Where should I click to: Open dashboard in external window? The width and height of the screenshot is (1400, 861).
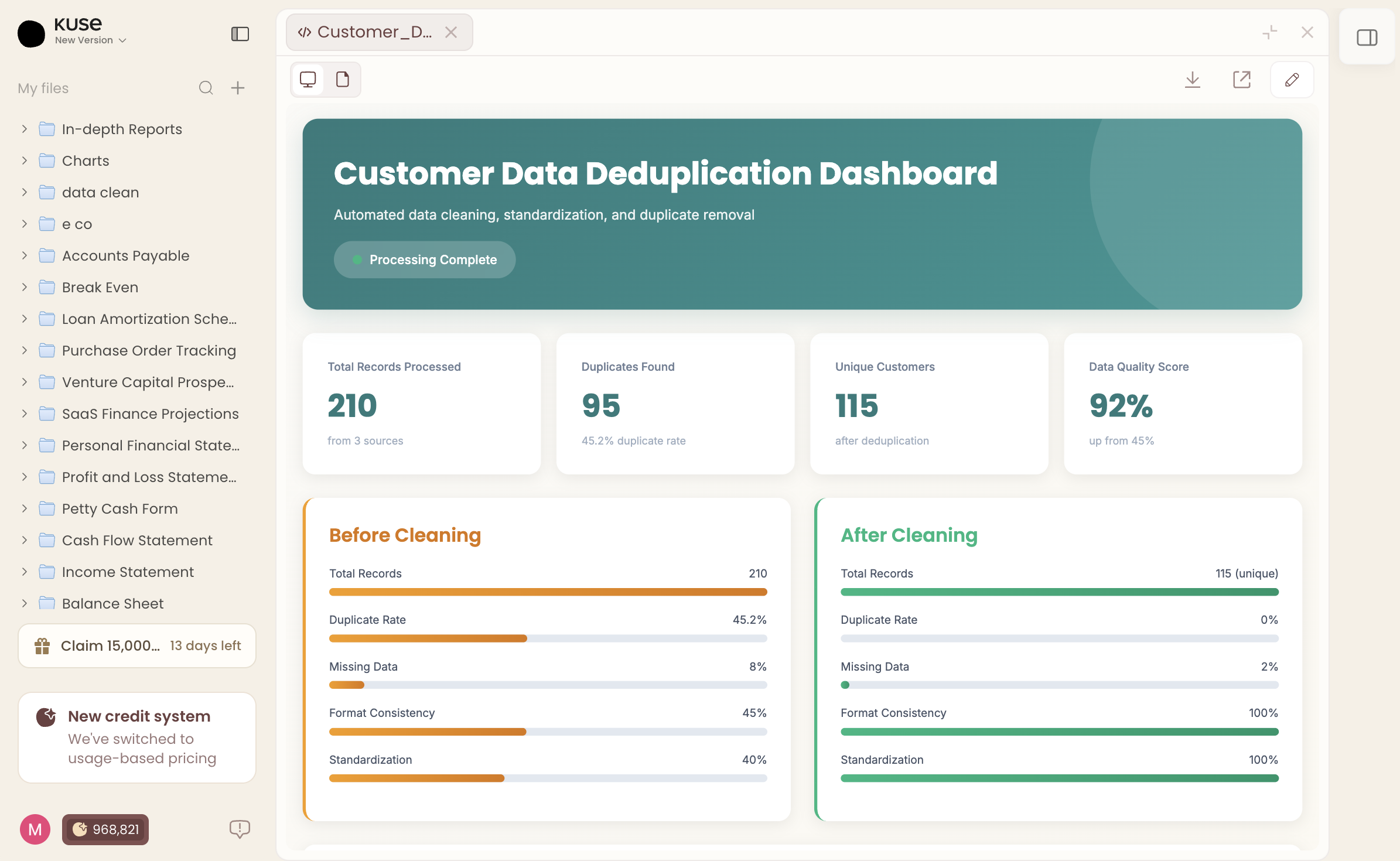click(x=1241, y=80)
